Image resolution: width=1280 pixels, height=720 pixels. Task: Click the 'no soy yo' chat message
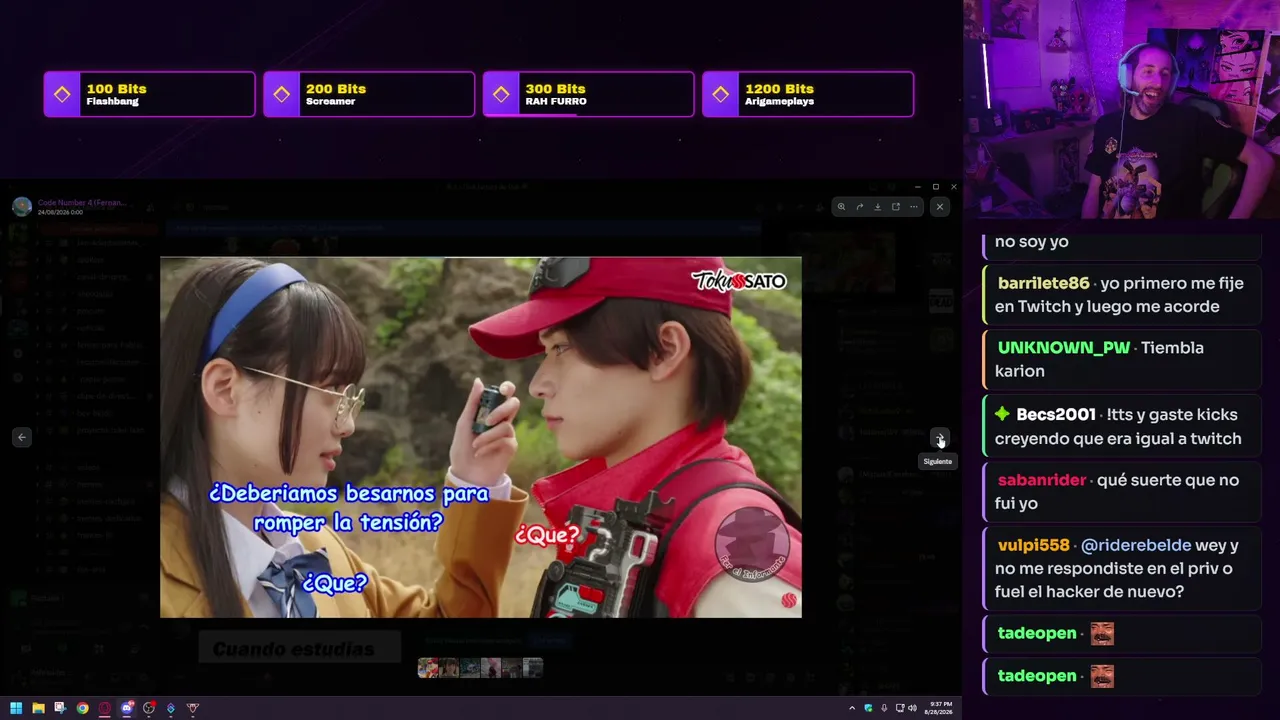click(1032, 241)
